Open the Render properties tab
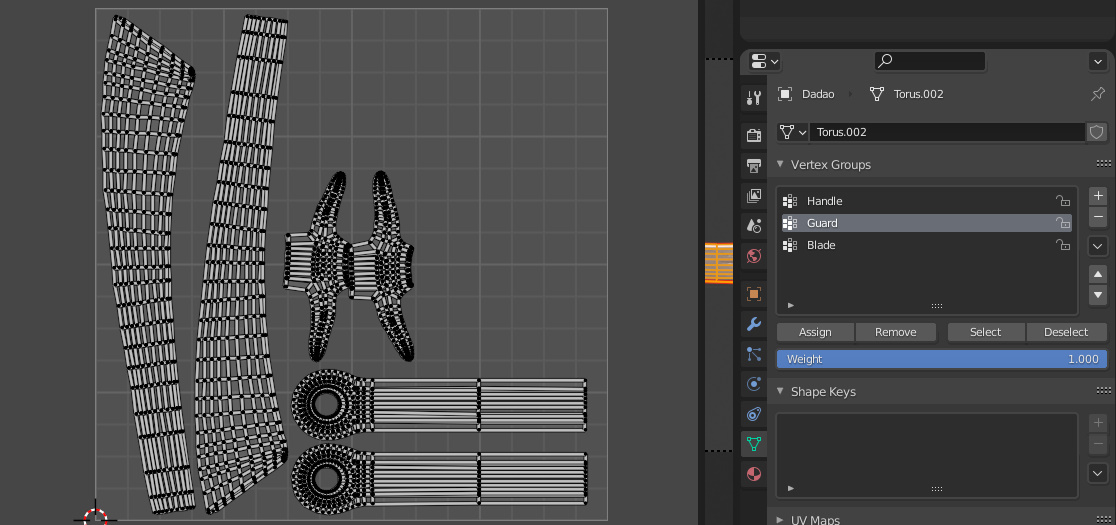 pos(754,135)
